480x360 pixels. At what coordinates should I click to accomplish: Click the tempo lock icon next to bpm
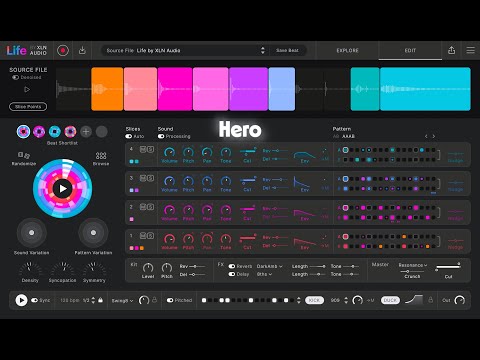pyautogui.click(x=100, y=300)
